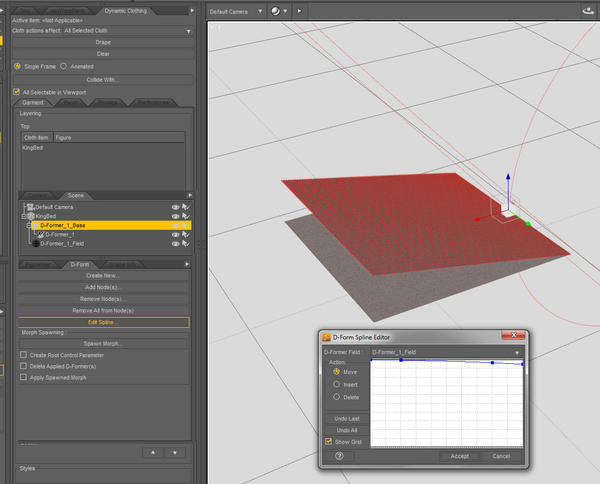Enable Create Root Control Parameter
This screenshot has height=484, width=600.
click(x=23, y=355)
